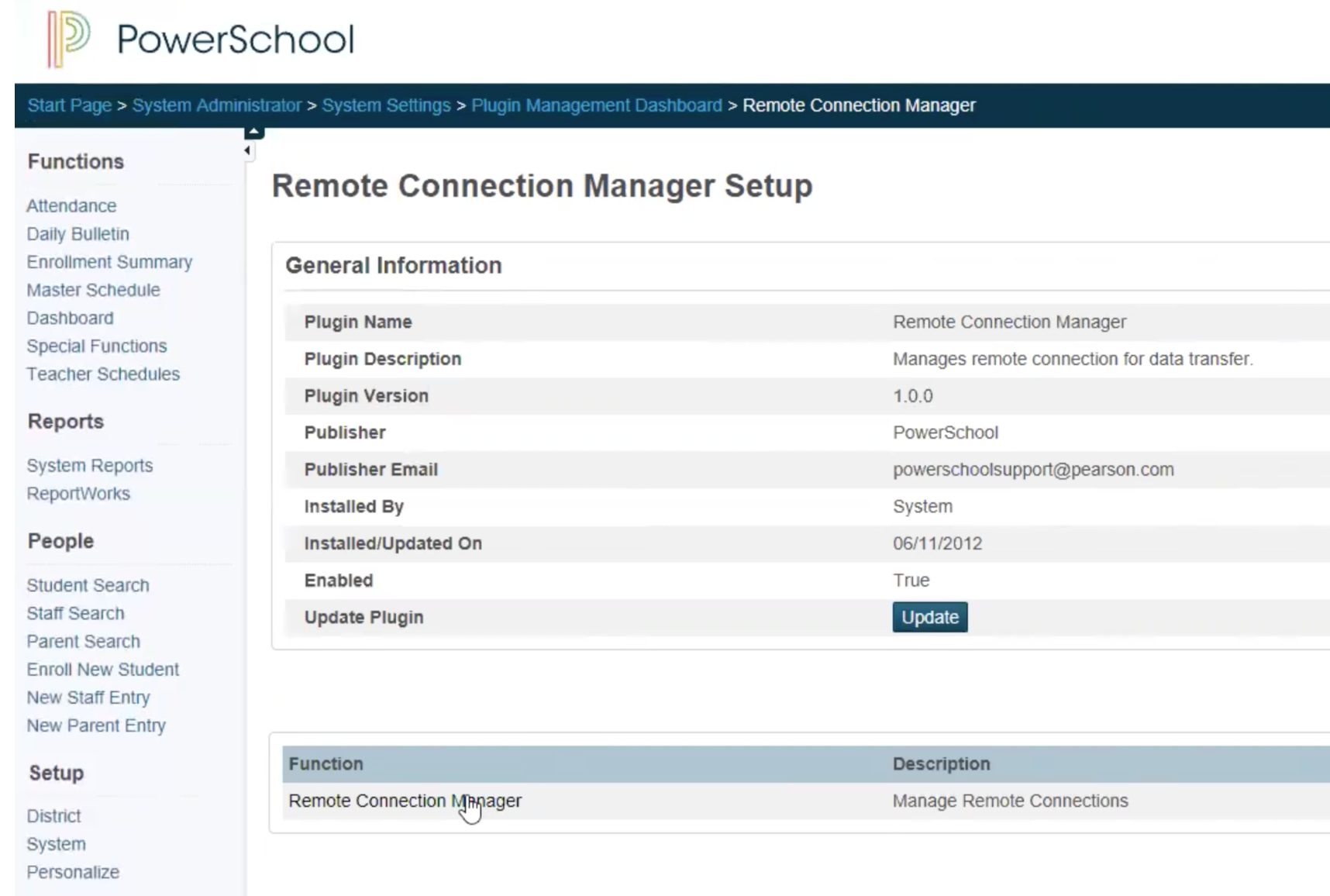This screenshot has height=896, width=1330.
Task: Open Master Schedule
Action: (93, 290)
